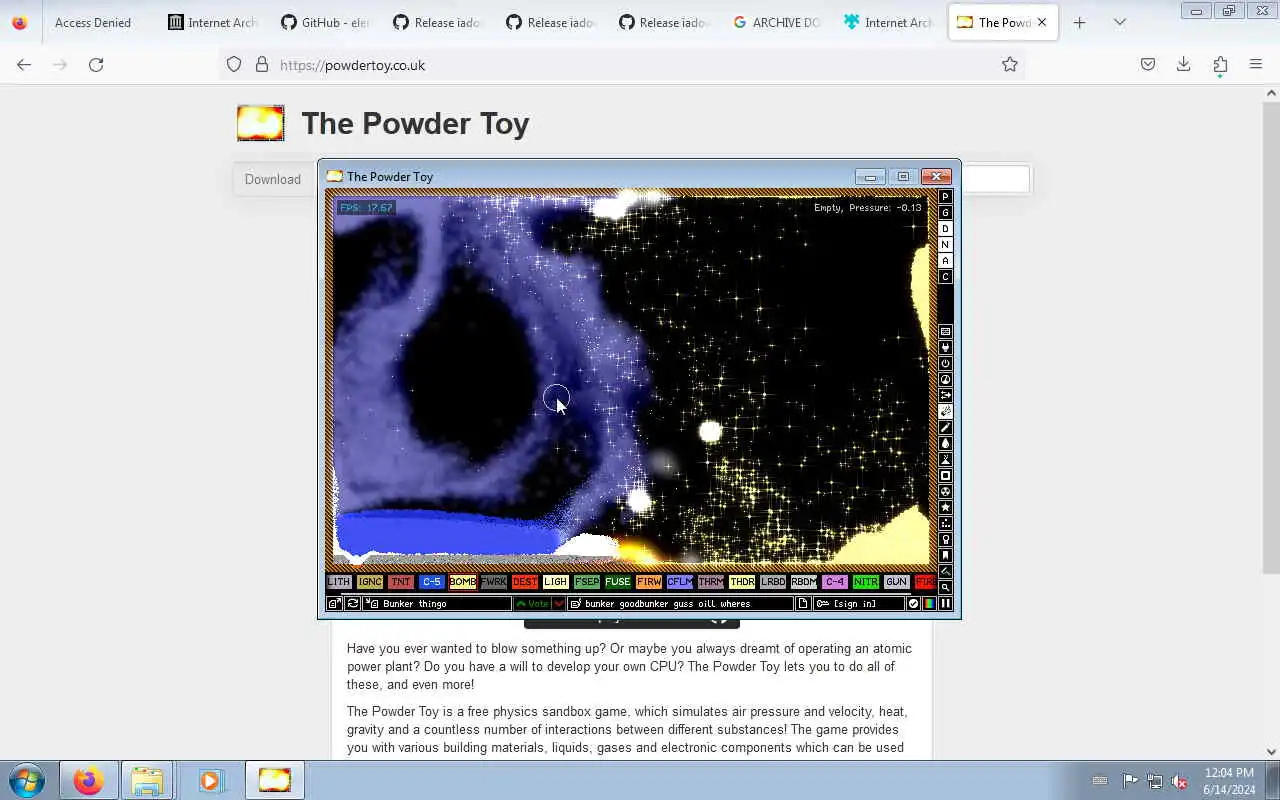Viewport: 1280px width, 800px height.
Task: Open the Liquids category droplet icon
Action: click(x=945, y=443)
